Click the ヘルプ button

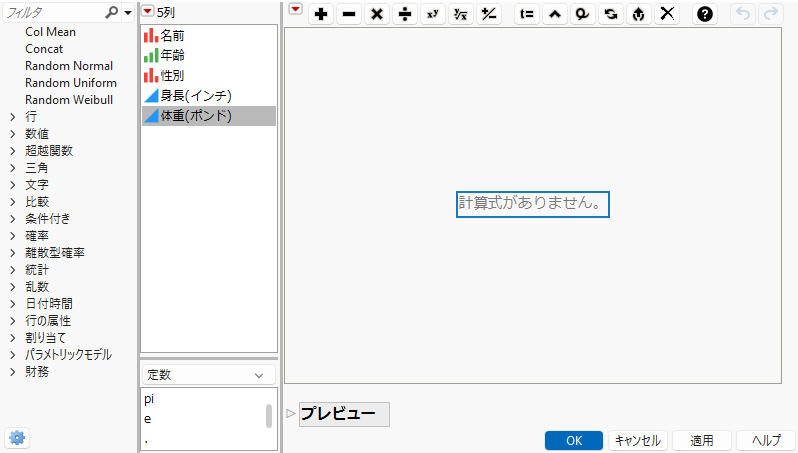pos(766,440)
